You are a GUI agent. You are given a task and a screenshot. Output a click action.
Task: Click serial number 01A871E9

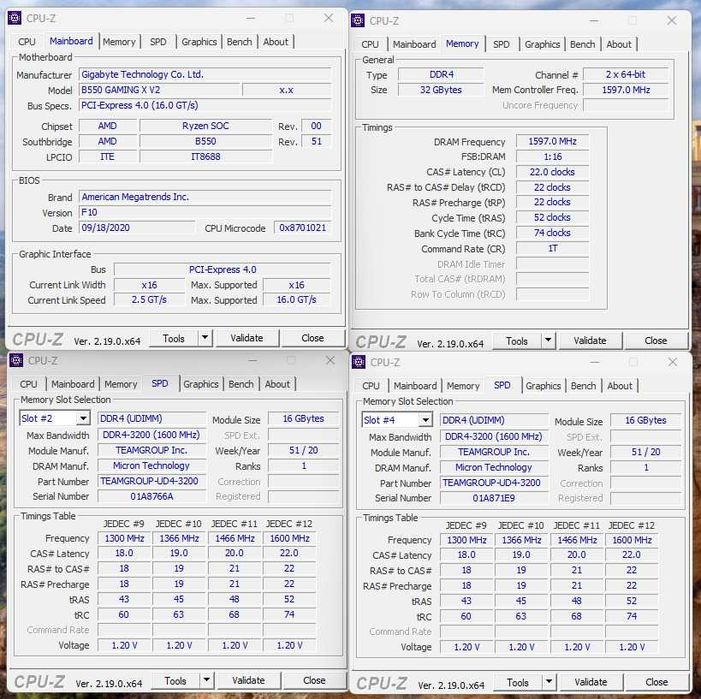(x=494, y=498)
